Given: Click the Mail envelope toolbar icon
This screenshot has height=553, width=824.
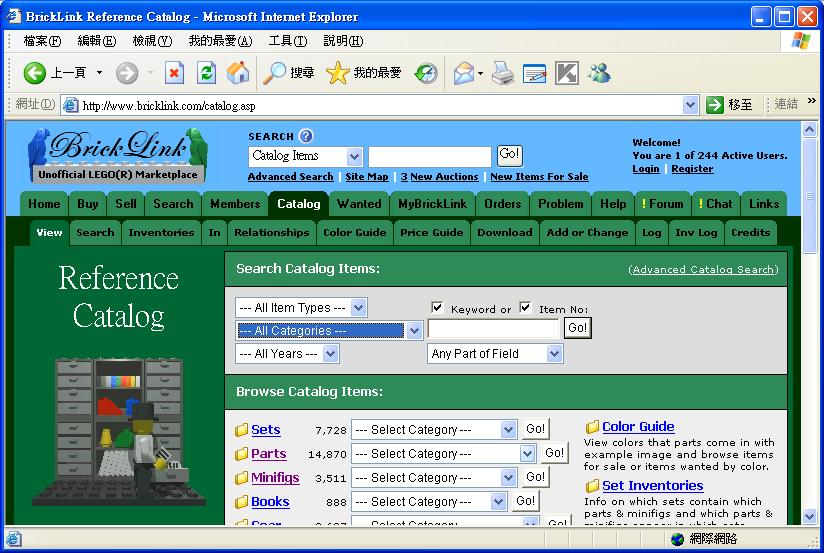Looking at the screenshot, I should pyautogui.click(x=463, y=73).
